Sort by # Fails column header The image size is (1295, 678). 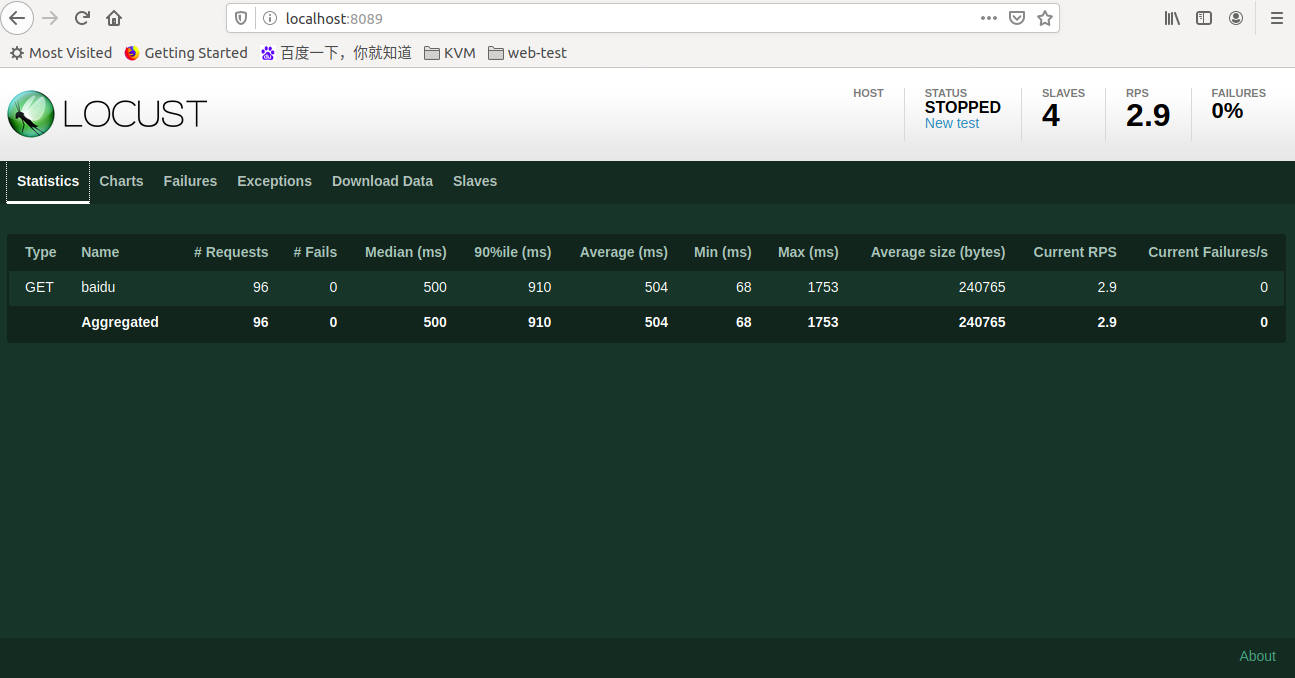pos(315,252)
